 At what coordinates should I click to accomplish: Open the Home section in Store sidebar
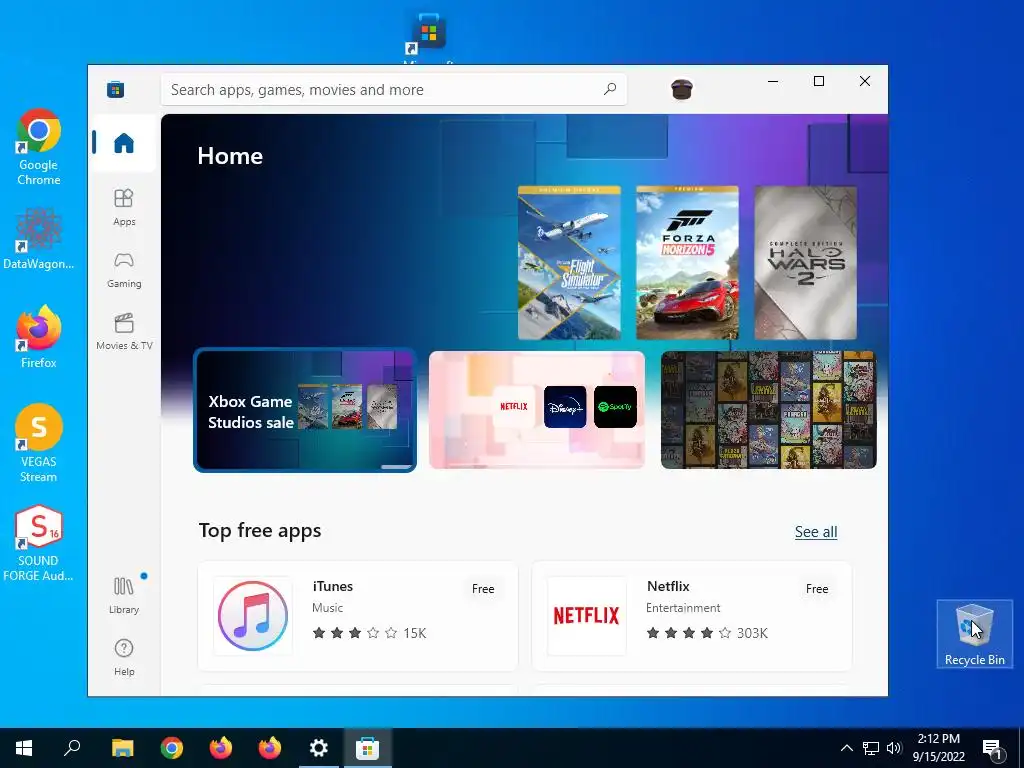pos(123,143)
